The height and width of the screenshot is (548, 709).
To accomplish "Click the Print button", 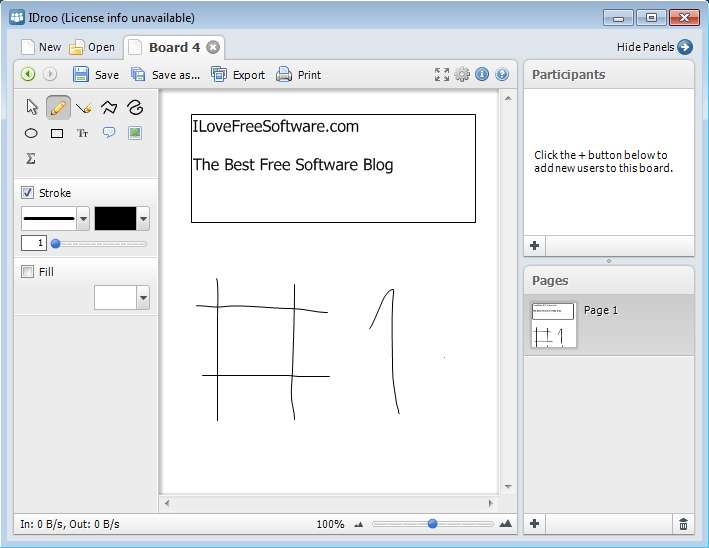I will (299, 75).
